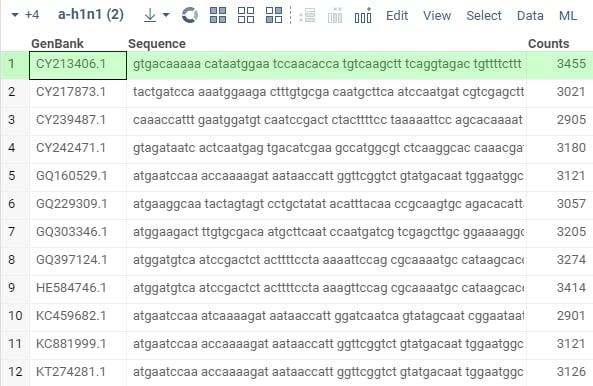The width and height of the screenshot is (593, 386).
Task: Select GenBank cell HE584746.1
Action: 78,289
